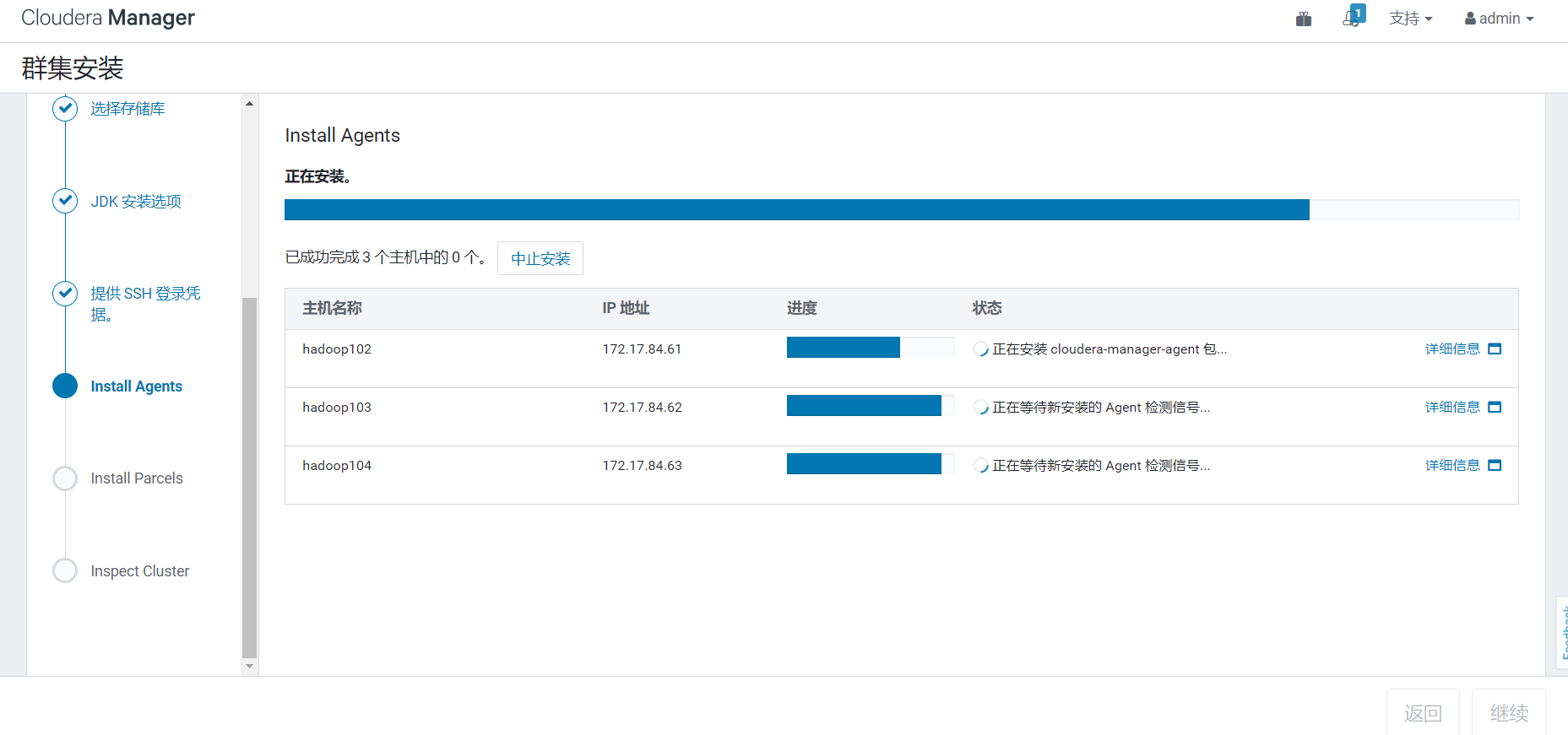
Task: Click the 进度 column header
Action: tap(802, 309)
